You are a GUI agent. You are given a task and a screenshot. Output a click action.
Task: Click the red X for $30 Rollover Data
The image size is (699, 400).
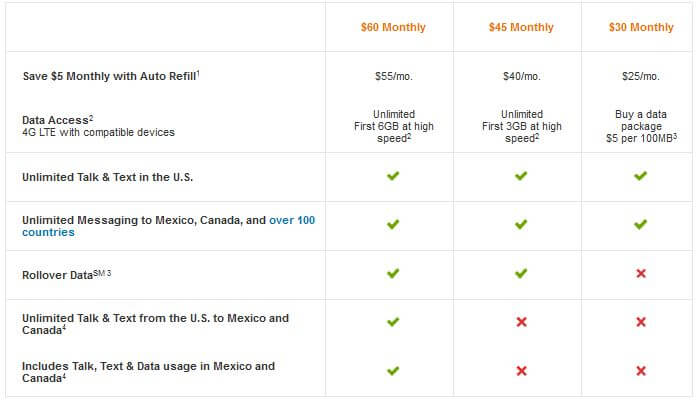pos(641,273)
